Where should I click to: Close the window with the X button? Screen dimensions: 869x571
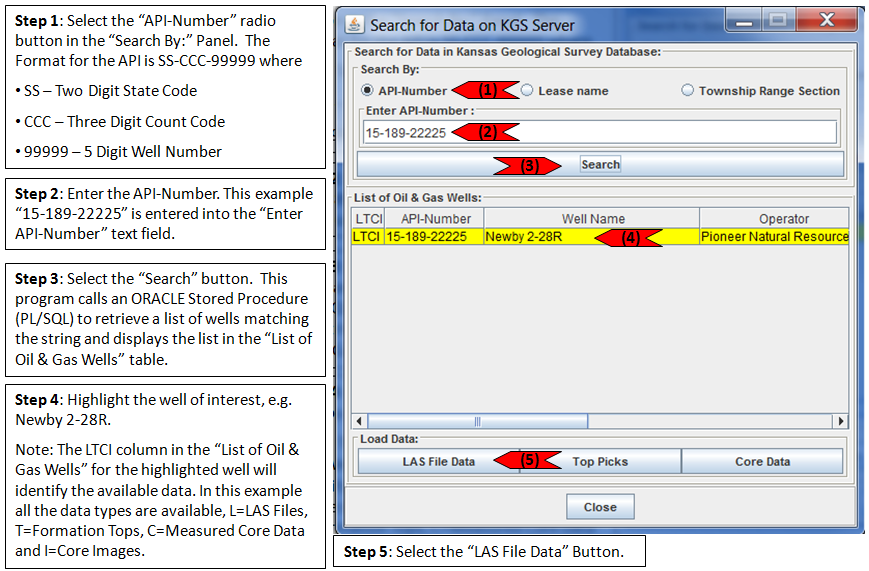[x=827, y=21]
